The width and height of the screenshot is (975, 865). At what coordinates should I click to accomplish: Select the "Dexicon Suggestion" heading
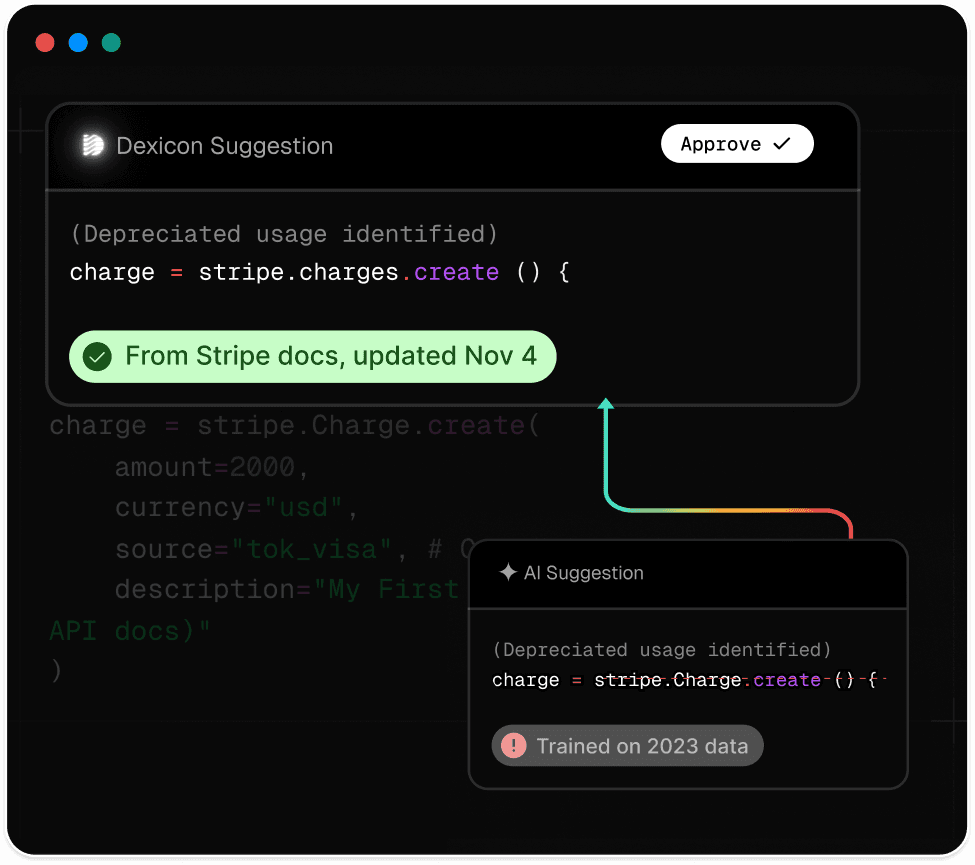point(224,146)
